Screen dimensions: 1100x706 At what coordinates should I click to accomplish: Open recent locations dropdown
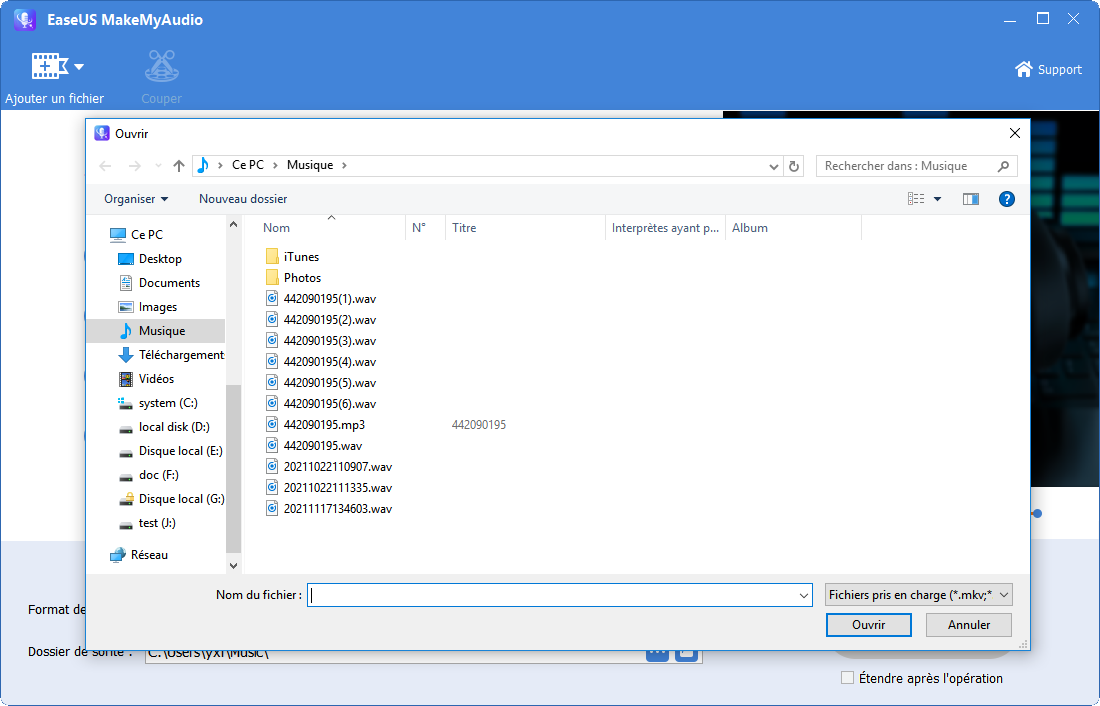coord(159,166)
